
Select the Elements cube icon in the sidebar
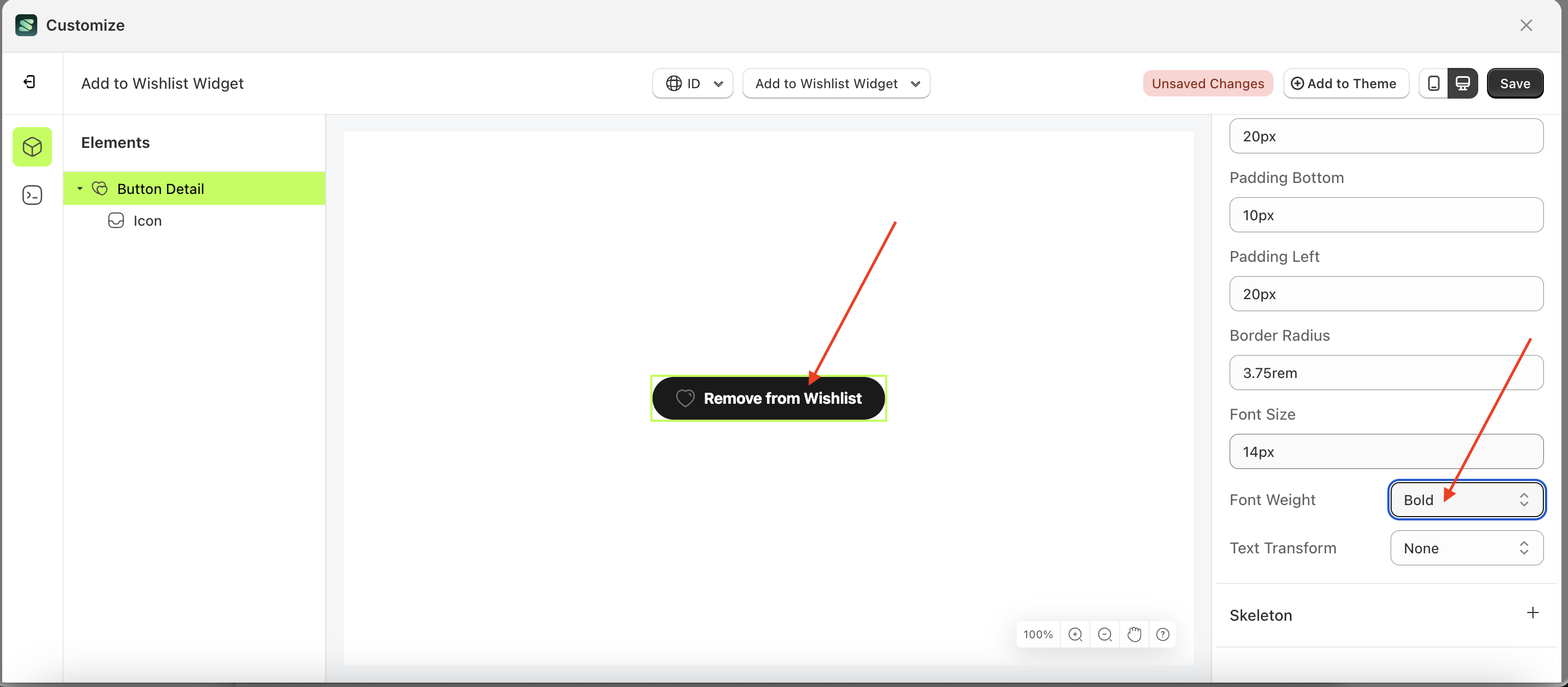click(32, 147)
